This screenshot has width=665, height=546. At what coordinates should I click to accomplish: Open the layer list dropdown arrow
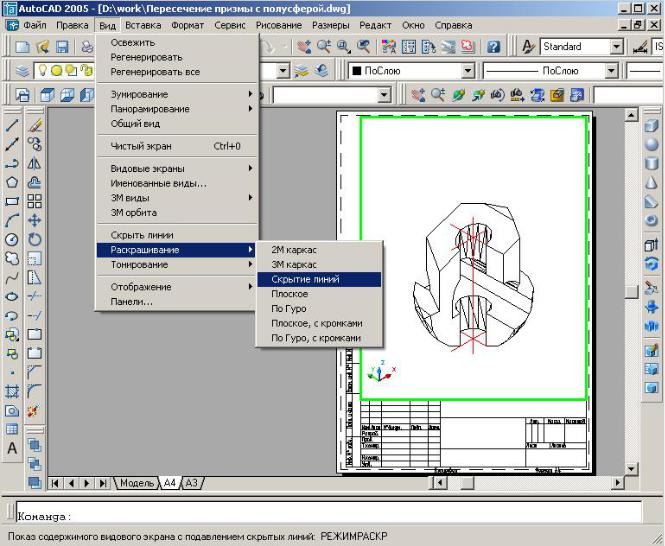pos(283,71)
